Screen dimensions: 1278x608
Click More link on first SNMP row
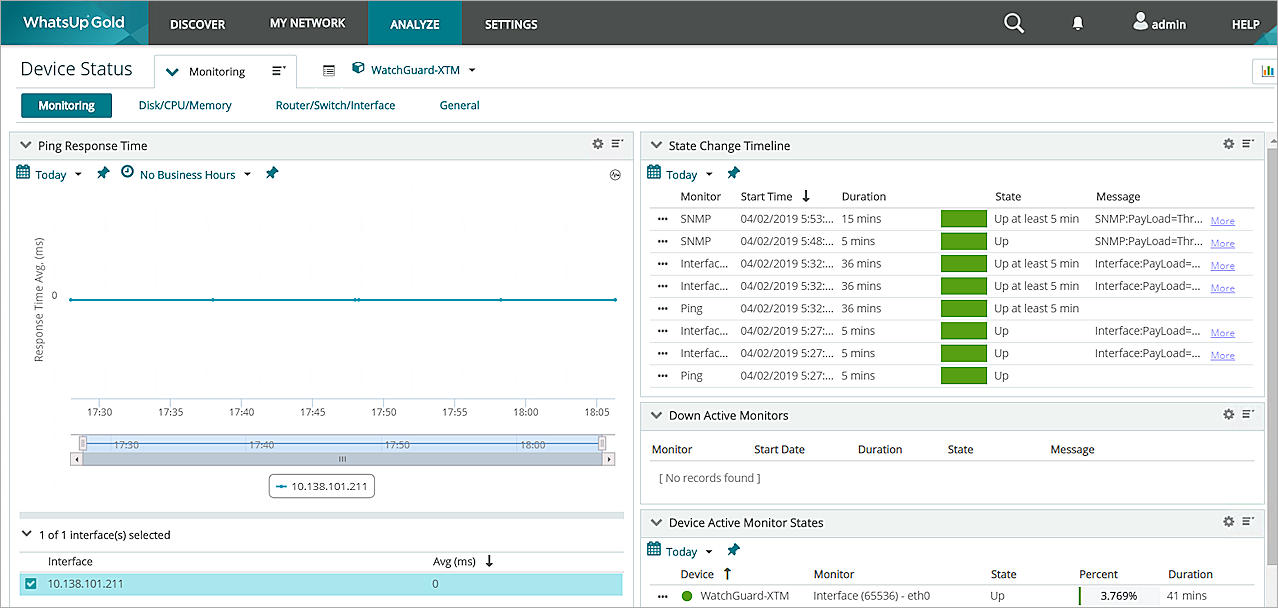pyautogui.click(x=1222, y=221)
